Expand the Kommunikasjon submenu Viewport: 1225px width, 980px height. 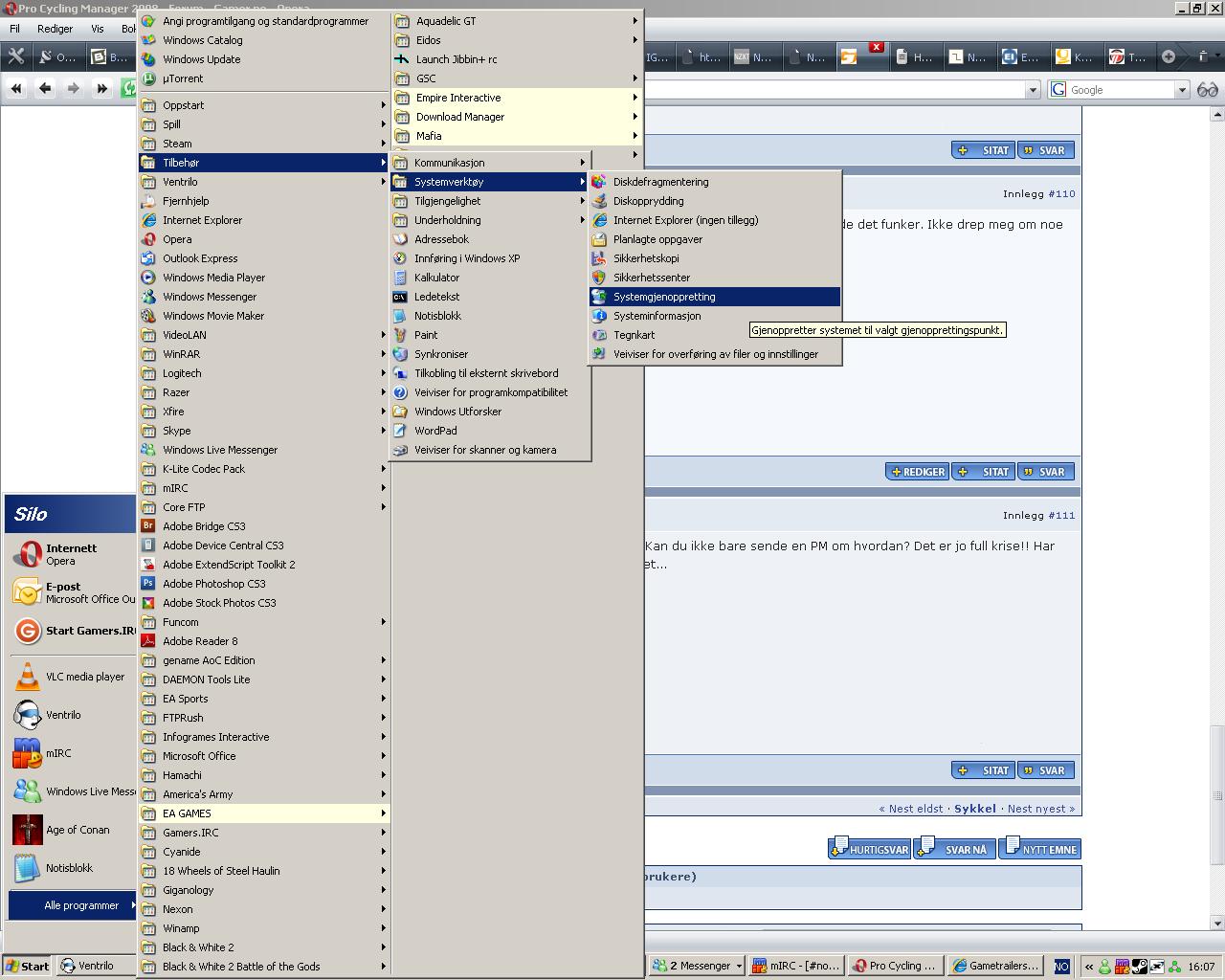pos(490,163)
